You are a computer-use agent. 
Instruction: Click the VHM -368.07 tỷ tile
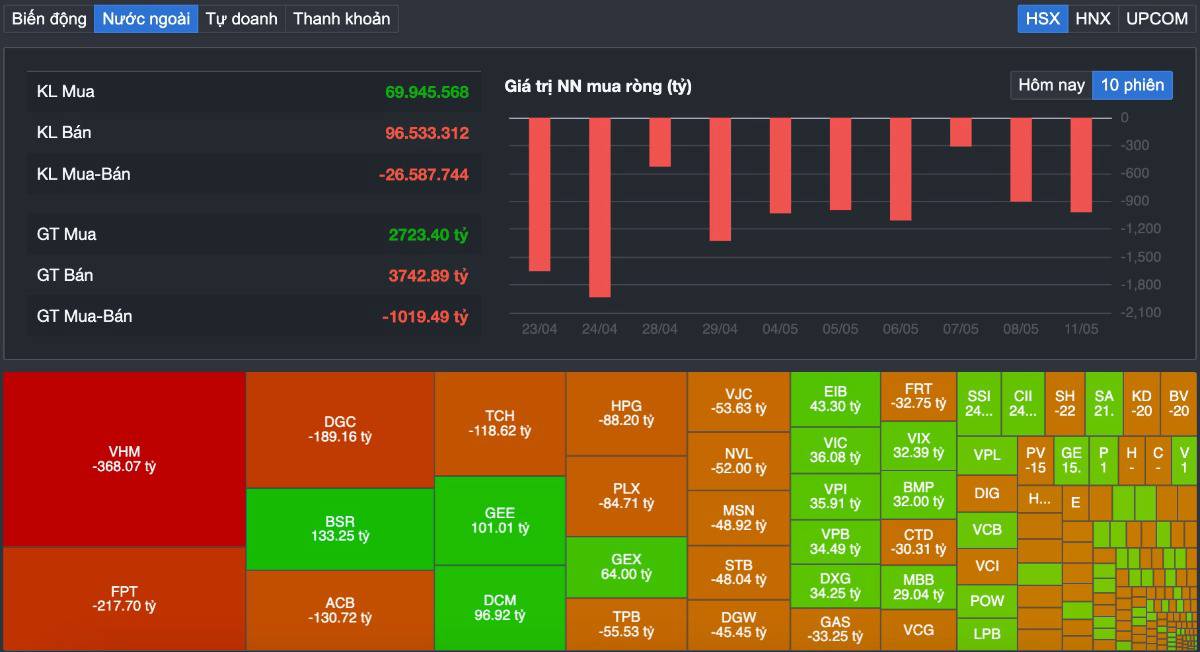(x=125, y=459)
